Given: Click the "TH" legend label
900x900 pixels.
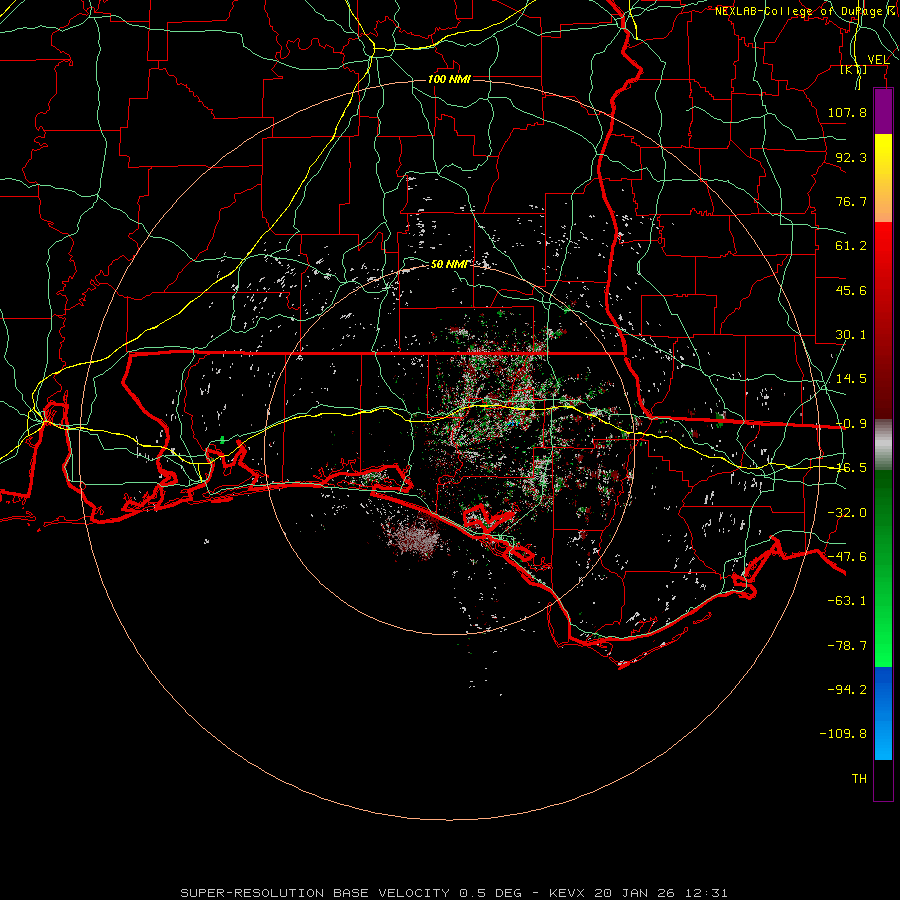Looking at the screenshot, I should tap(859, 779).
